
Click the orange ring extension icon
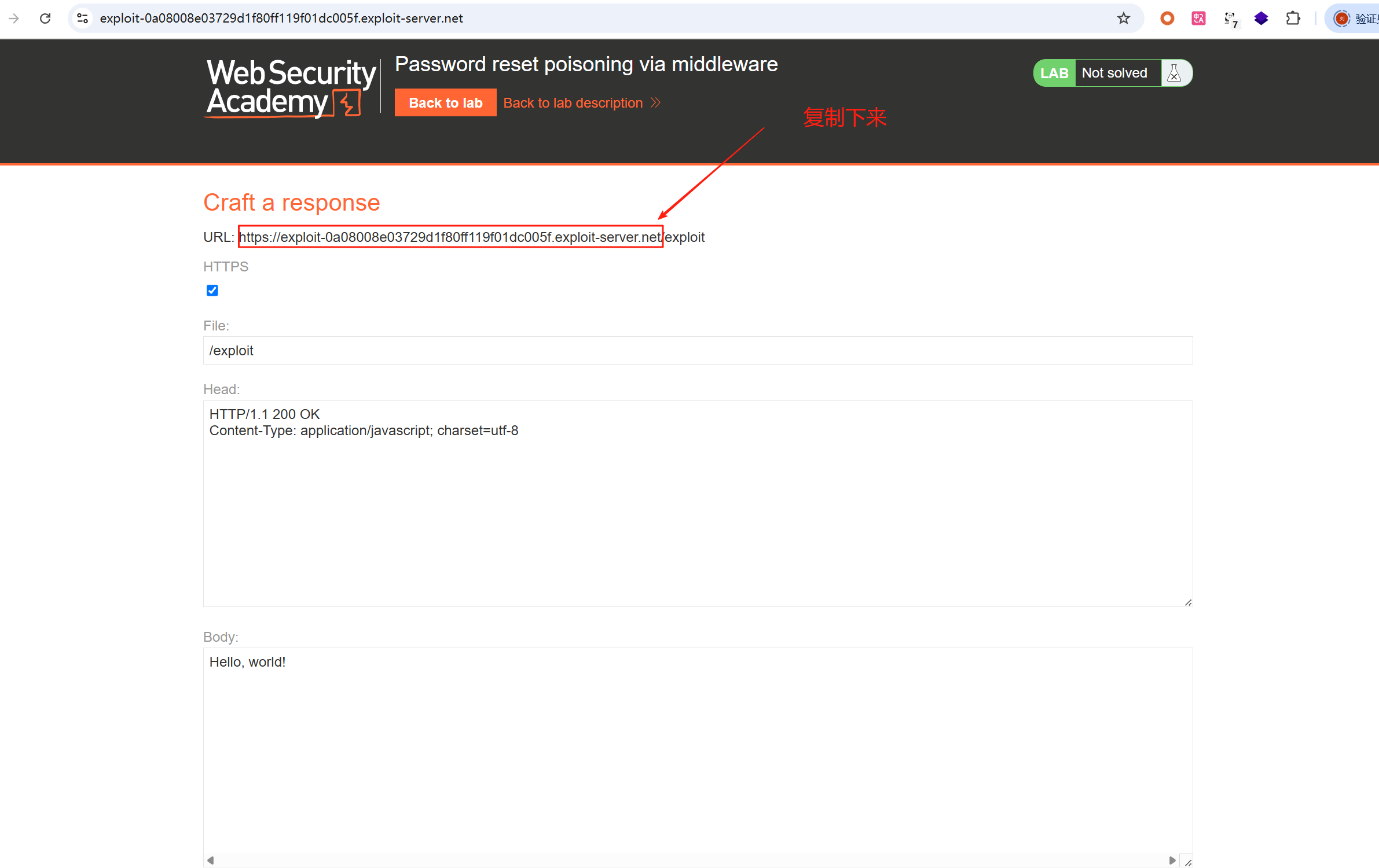click(x=1167, y=19)
